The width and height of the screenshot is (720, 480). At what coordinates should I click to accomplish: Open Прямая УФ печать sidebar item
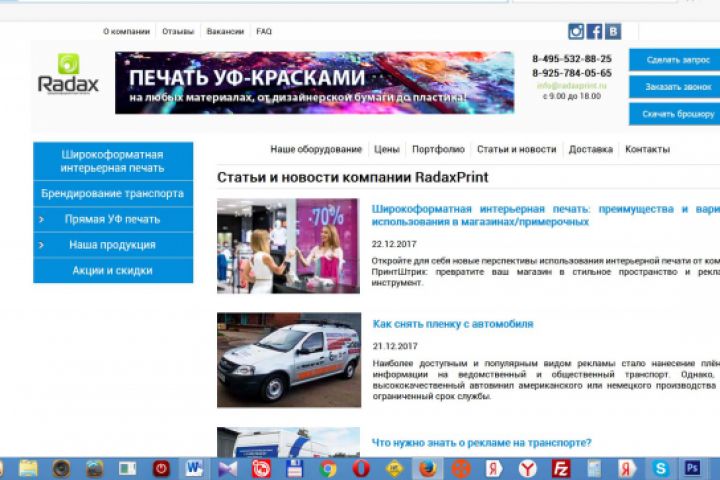(113, 220)
